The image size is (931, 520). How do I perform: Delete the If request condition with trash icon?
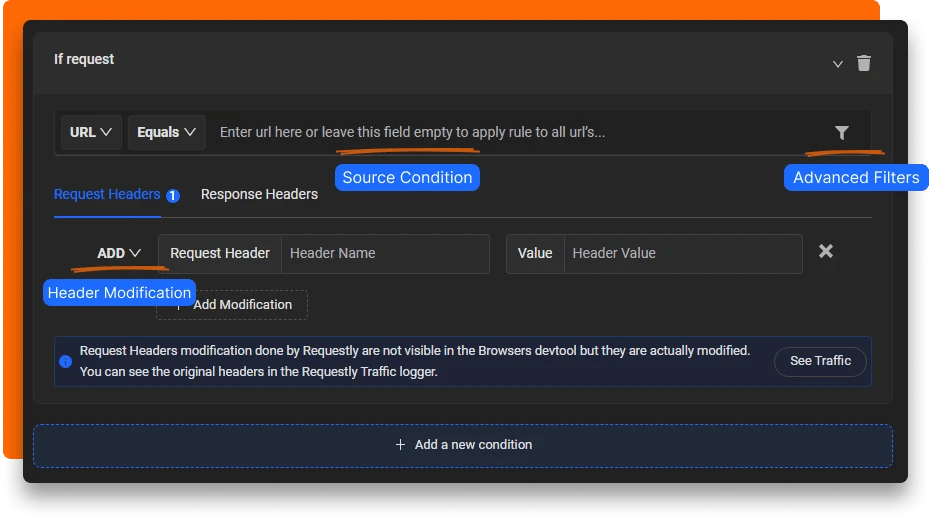coord(864,63)
